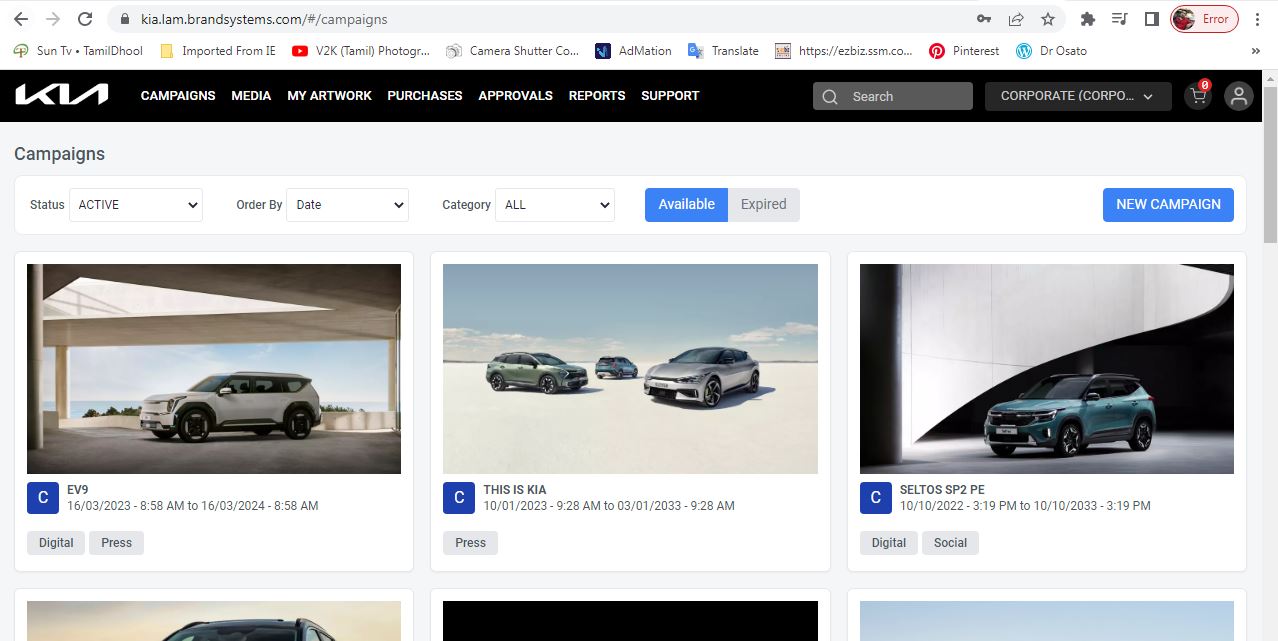The width and height of the screenshot is (1278, 641).
Task: Click the Kia logo in header
Action: (x=61, y=95)
